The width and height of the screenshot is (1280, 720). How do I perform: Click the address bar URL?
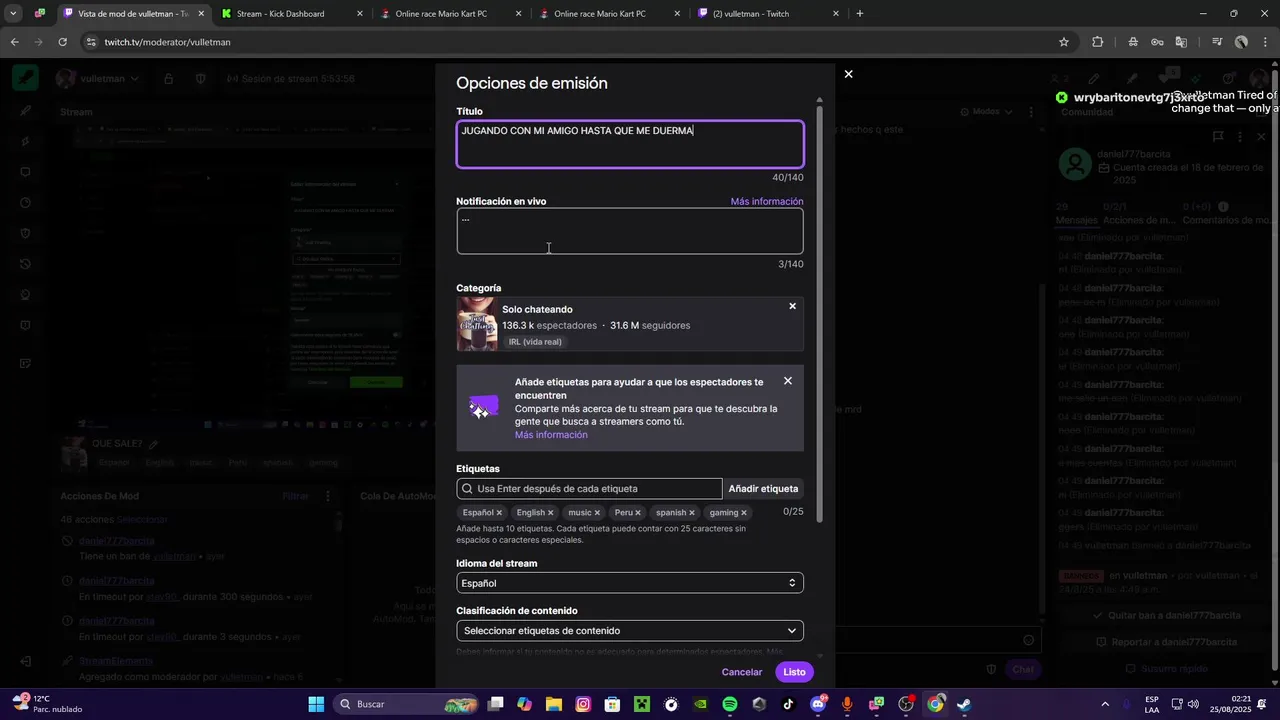click(167, 42)
